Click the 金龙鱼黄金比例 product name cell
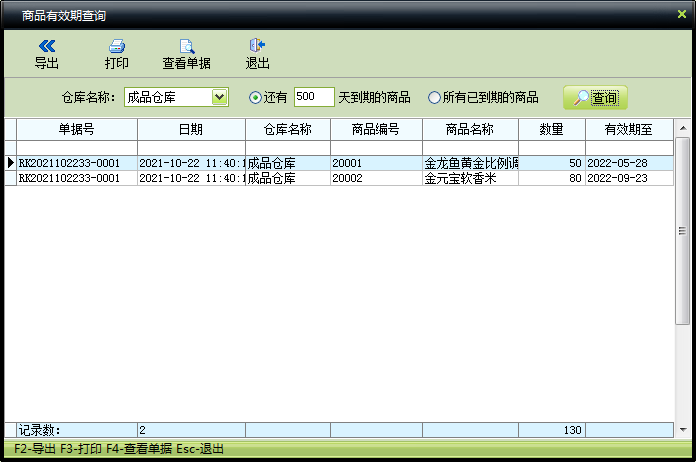Viewport: 696px width, 462px height. pyautogui.click(x=470, y=163)
